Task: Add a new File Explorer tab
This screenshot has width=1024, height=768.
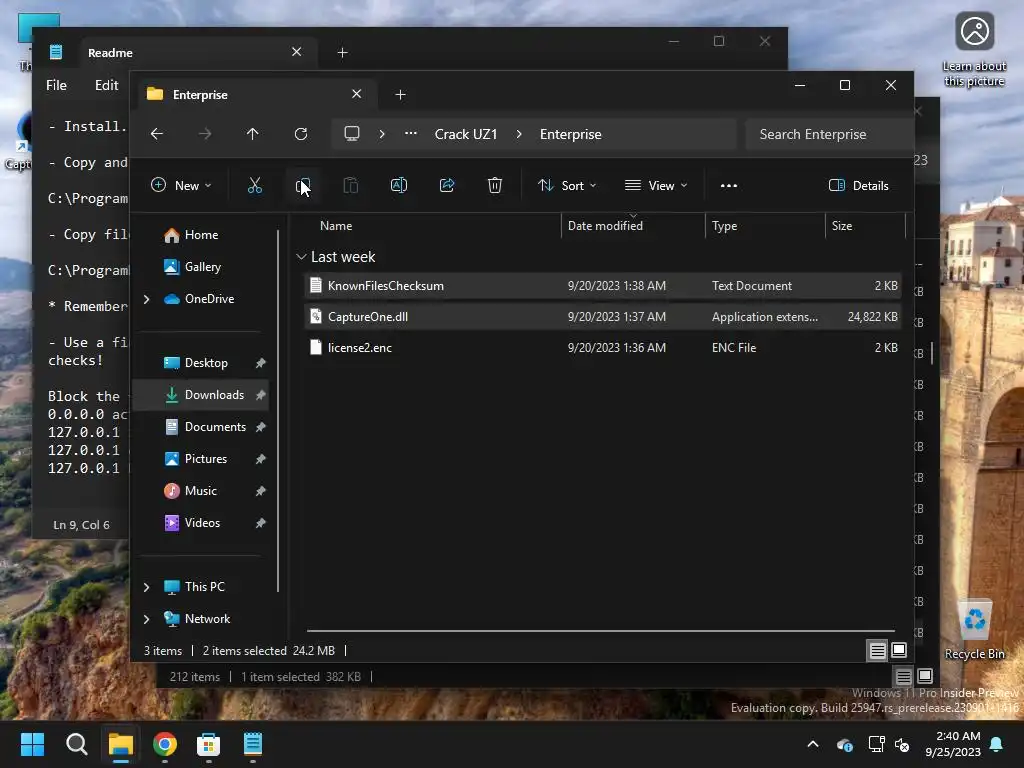Action: pos(400,95)
